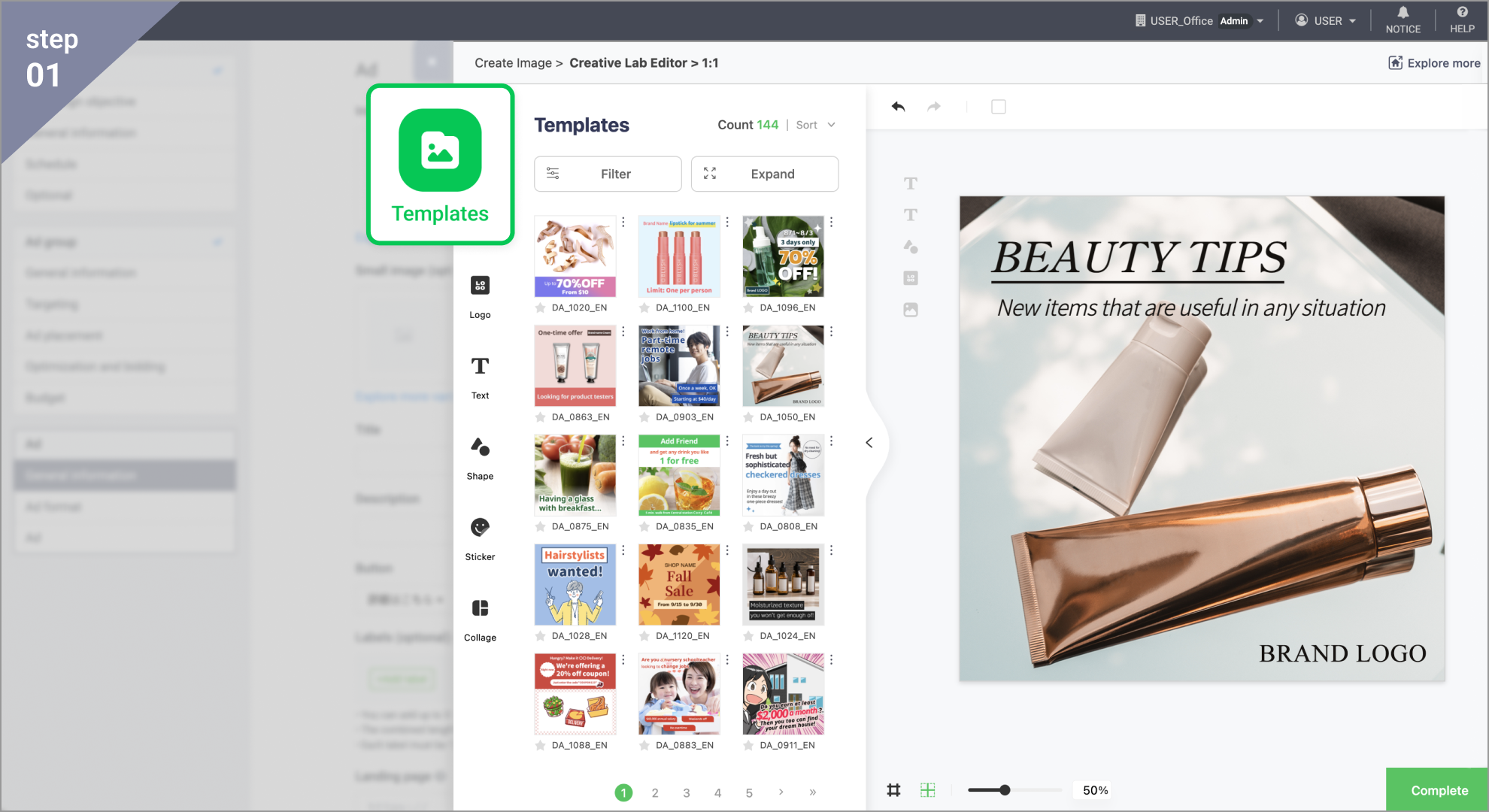This screenshot has height=812, width=1489.
Task: Click the Filter button
Action: pyautogui.click(x=608, y=174)
